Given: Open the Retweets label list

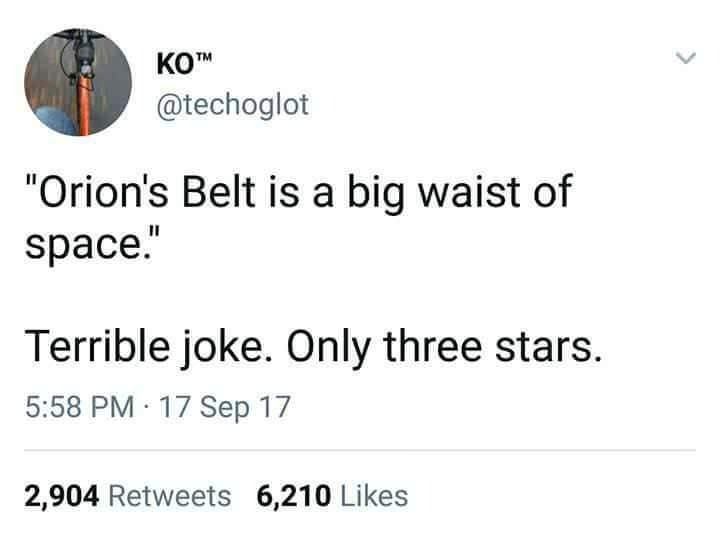Looking at the screenshot, I should (x=170, y=497).
